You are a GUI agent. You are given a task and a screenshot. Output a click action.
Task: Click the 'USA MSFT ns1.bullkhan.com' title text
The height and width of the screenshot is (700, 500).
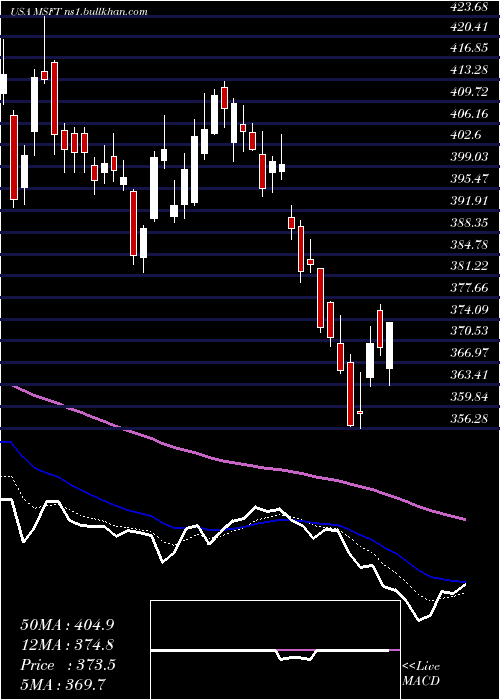80,12
